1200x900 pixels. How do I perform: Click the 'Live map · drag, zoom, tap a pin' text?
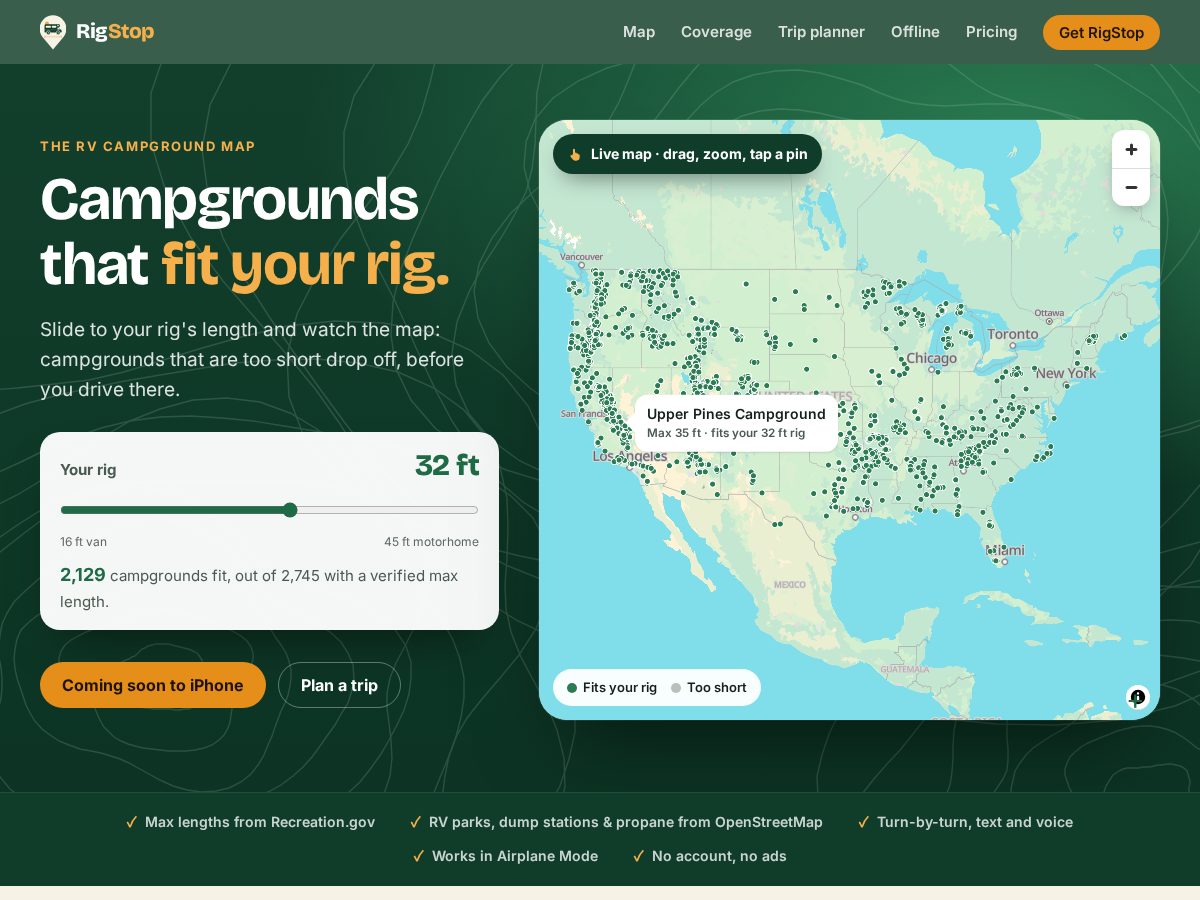(699, 154)
